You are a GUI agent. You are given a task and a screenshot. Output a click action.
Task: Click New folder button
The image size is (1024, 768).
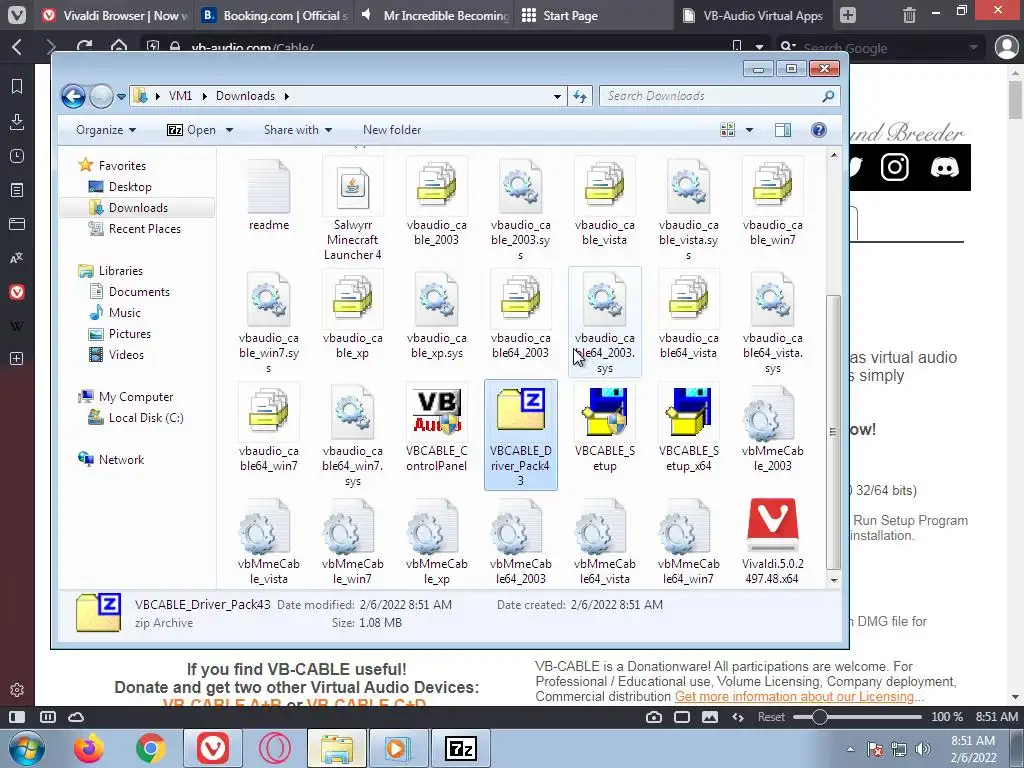click(392, 130)
